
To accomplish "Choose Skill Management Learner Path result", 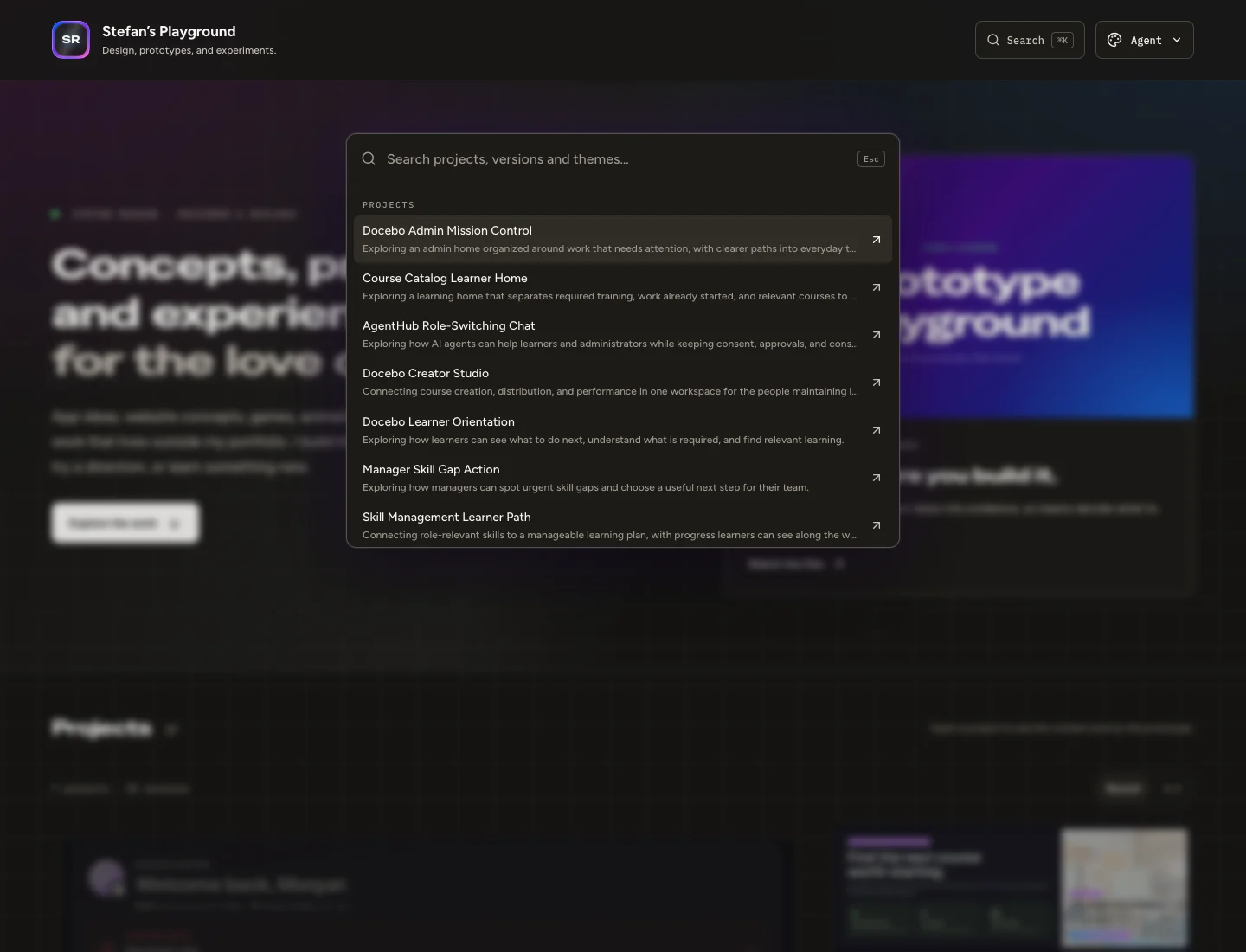I will [622, 525].
